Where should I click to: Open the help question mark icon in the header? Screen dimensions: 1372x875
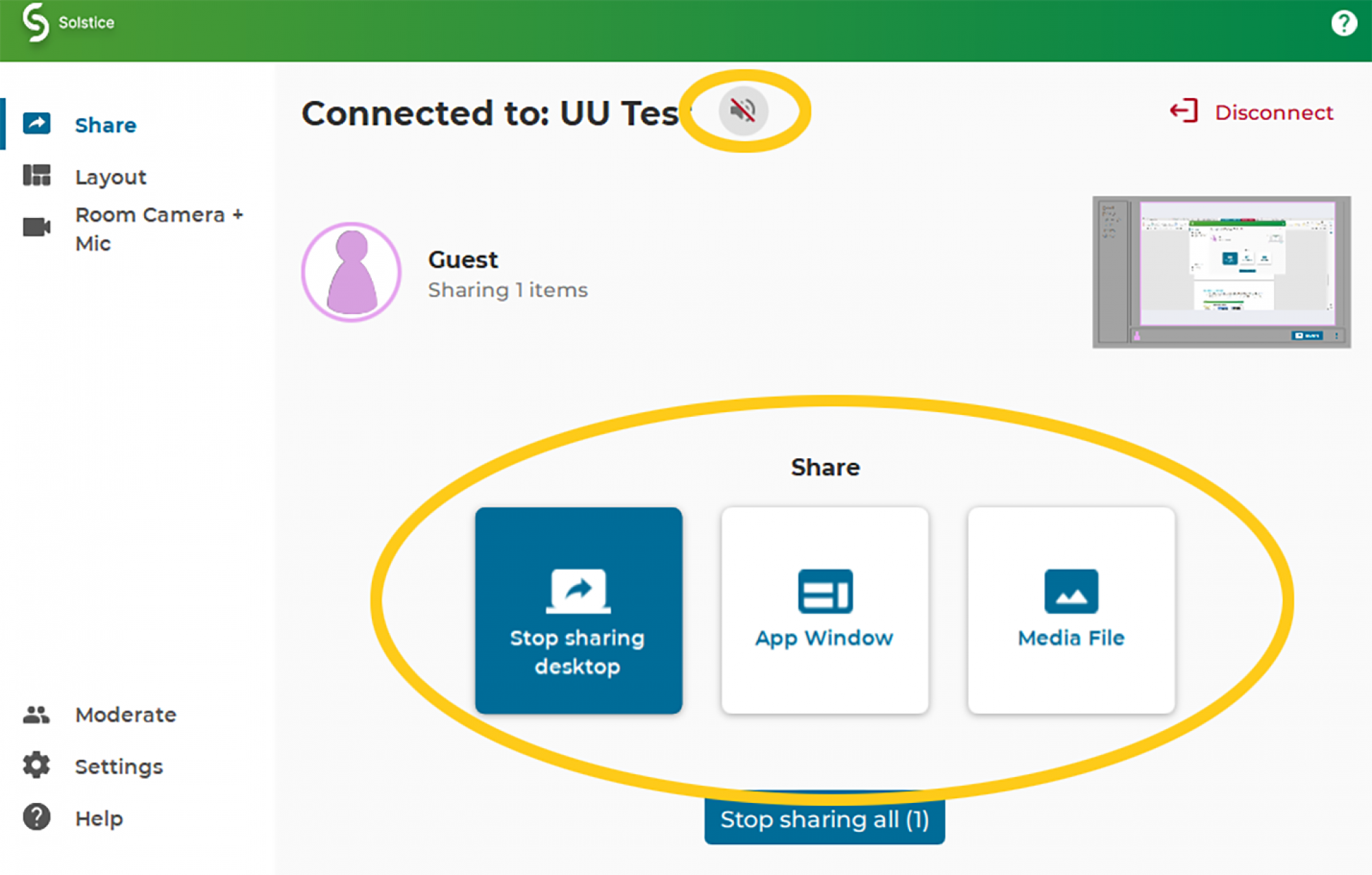1343,23
